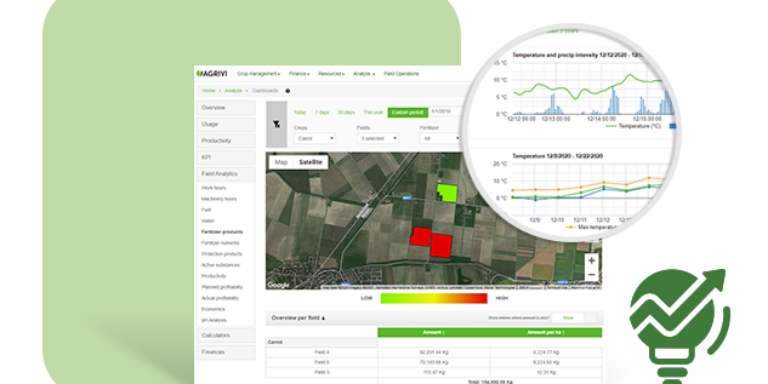Click the Google logo on the map

pos(278,285)
